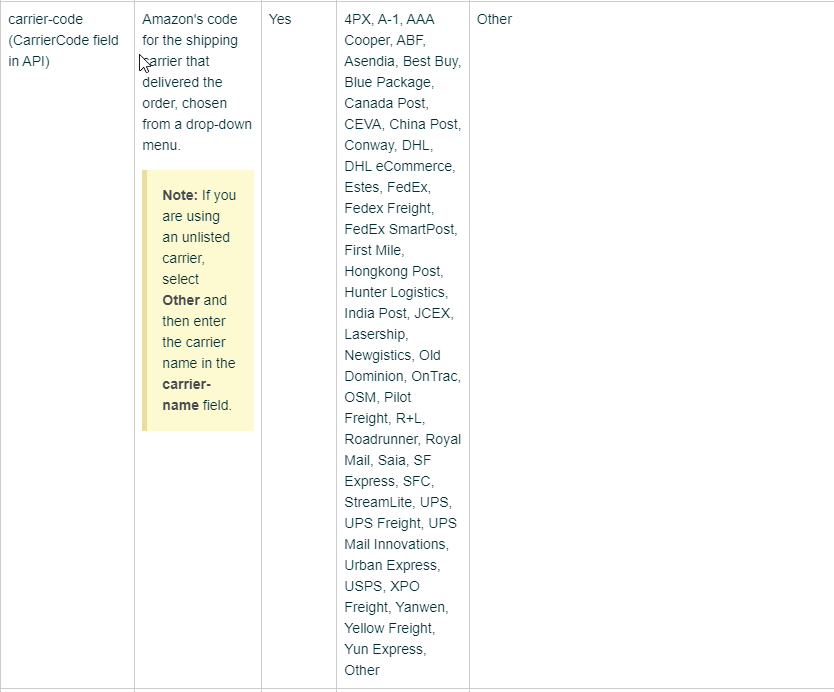Image resolution: width=834 pixels, height=692 pixels.
Task: Click the bold "Note:" label
Action: pos(179,195)
